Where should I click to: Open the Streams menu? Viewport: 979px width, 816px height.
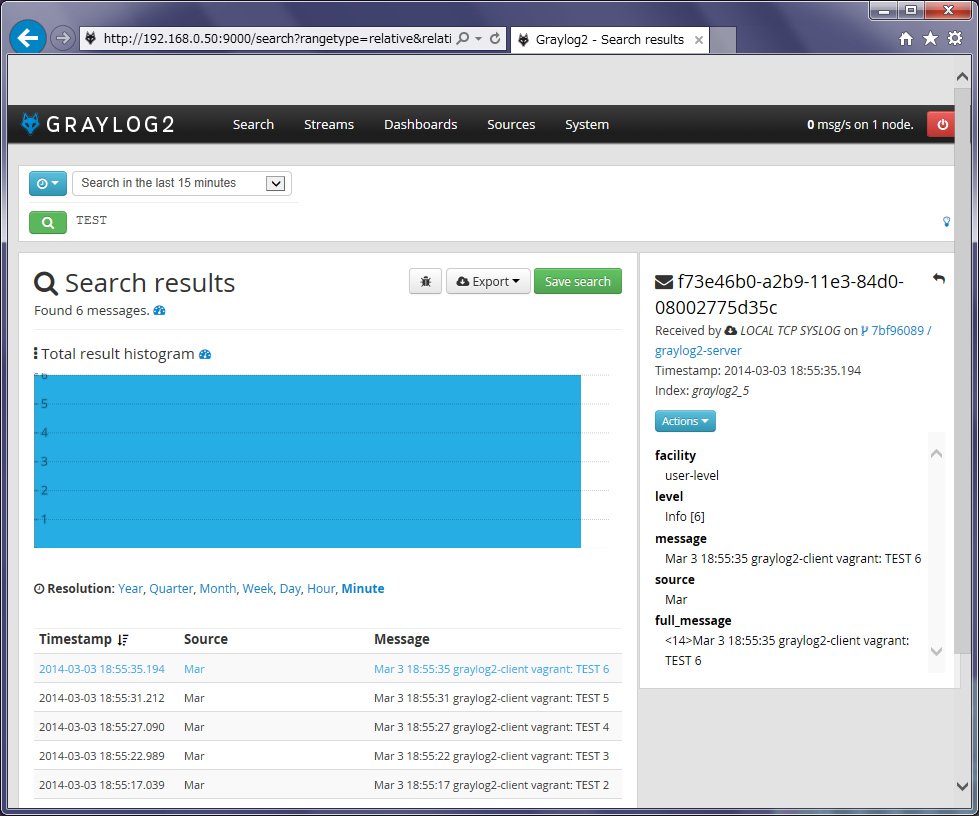pyautogui.click(x=329, y=124)
